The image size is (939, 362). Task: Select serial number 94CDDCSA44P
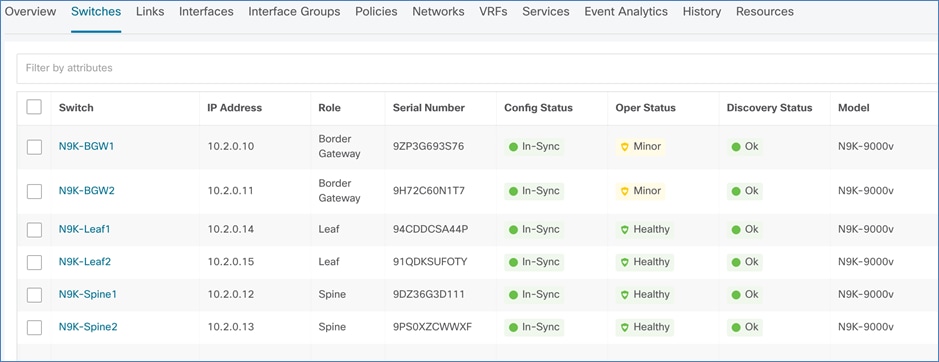(430, 229)
